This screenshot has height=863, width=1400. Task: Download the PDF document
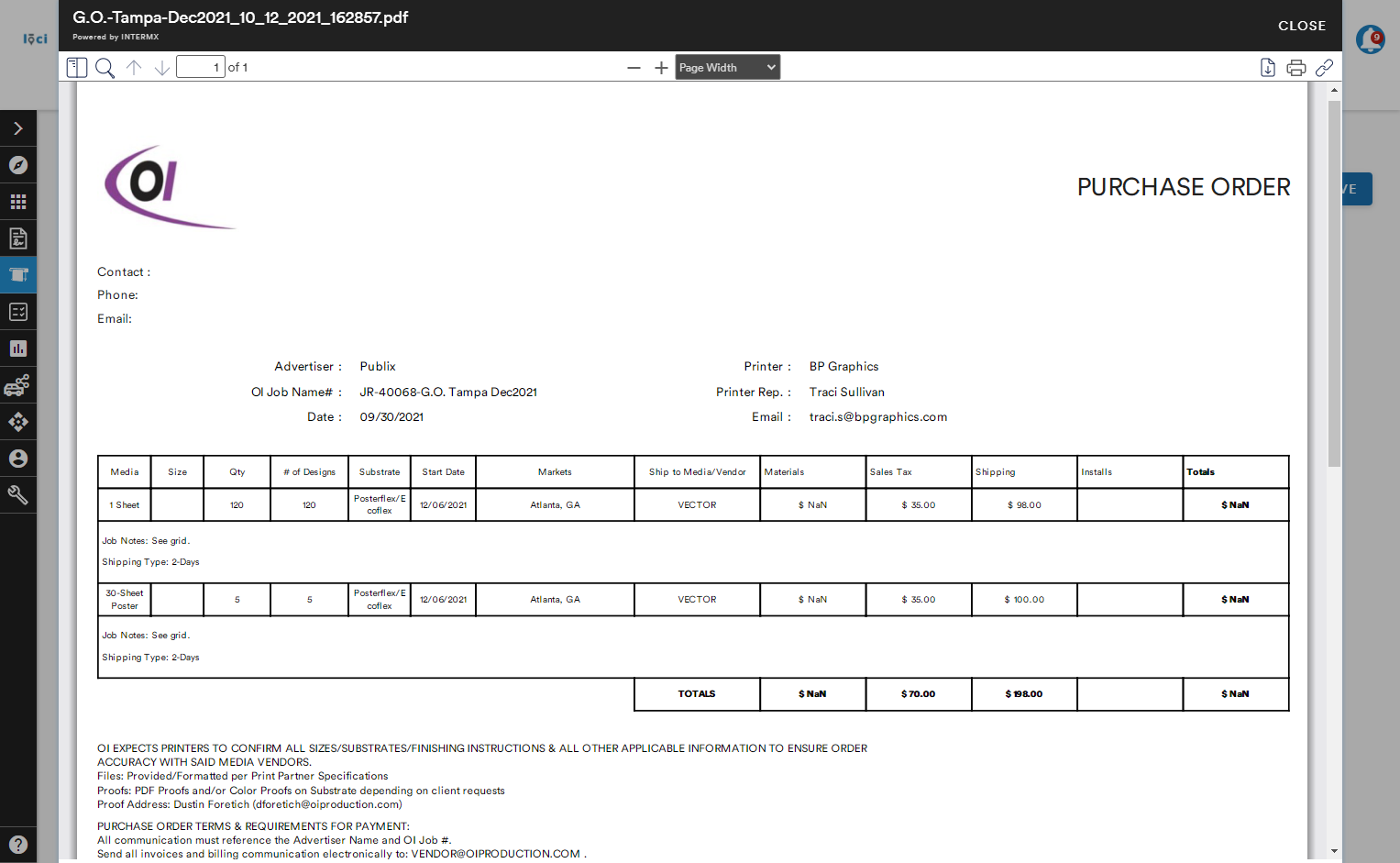coord(1268,68)
